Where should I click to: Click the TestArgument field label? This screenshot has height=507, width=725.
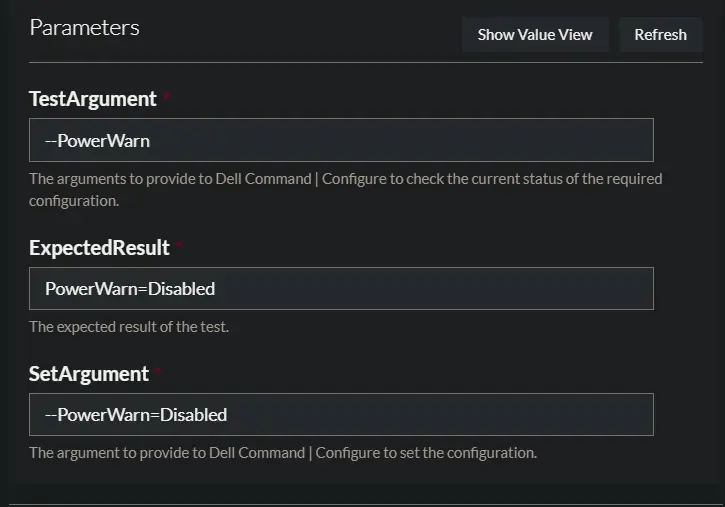point(93,99)
